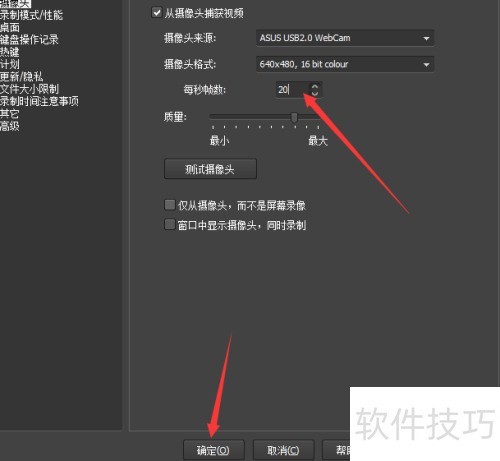The width and height of the screenshot is (500, 461).
Task: Enable 仅从摄像头，而不是屏幕录像 checkbox
Action: 170,205
